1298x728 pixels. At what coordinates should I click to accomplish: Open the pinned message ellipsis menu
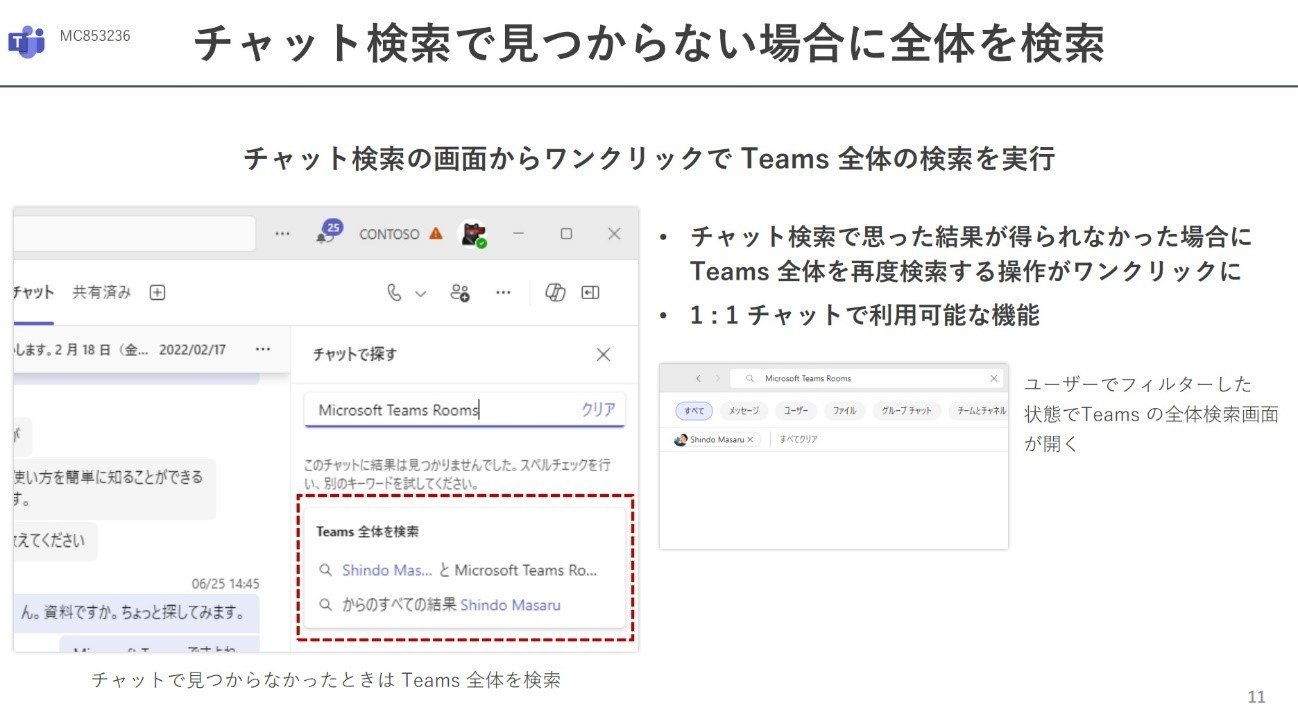pyautogui.click(x=263, y=349)
